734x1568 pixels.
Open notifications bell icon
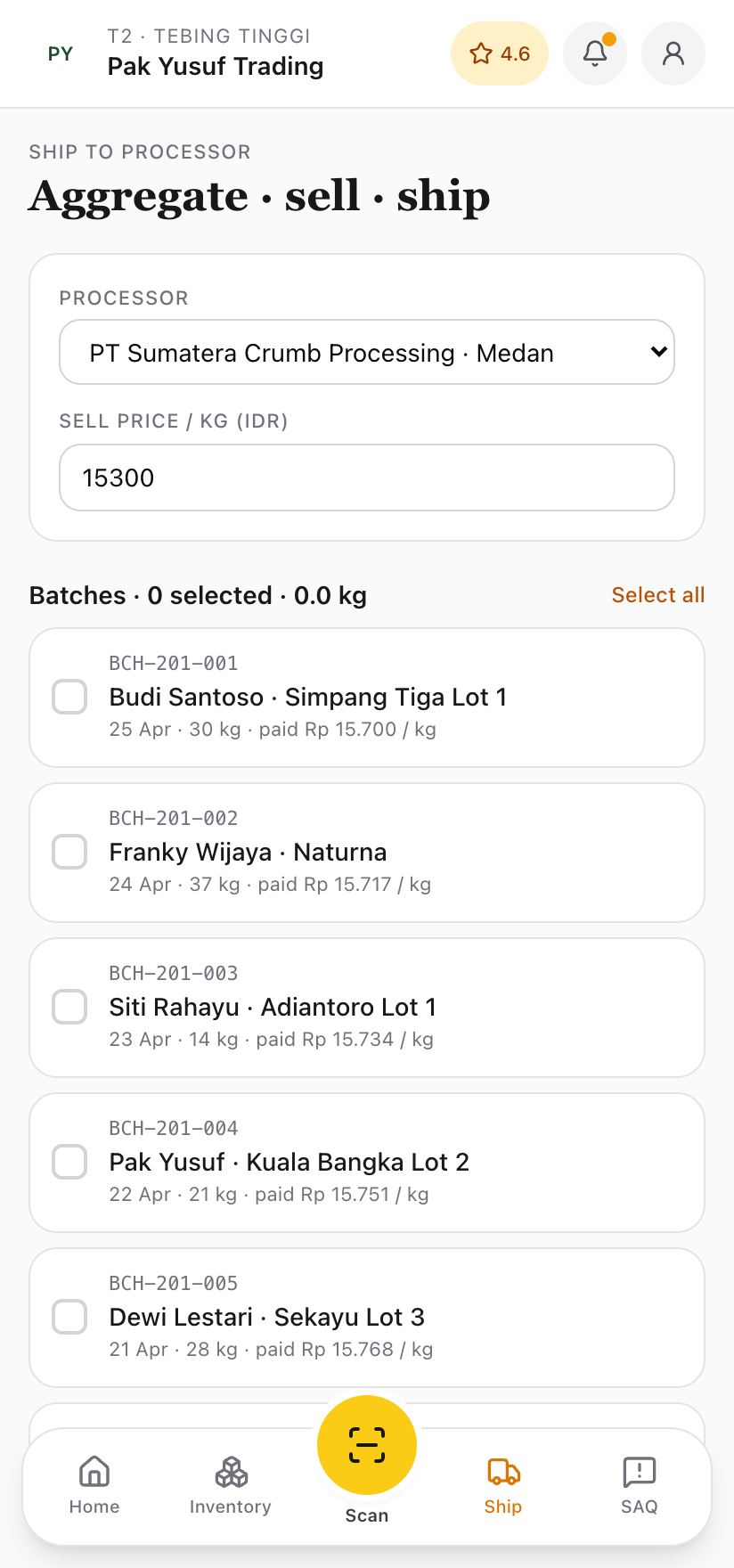point(595,53)
